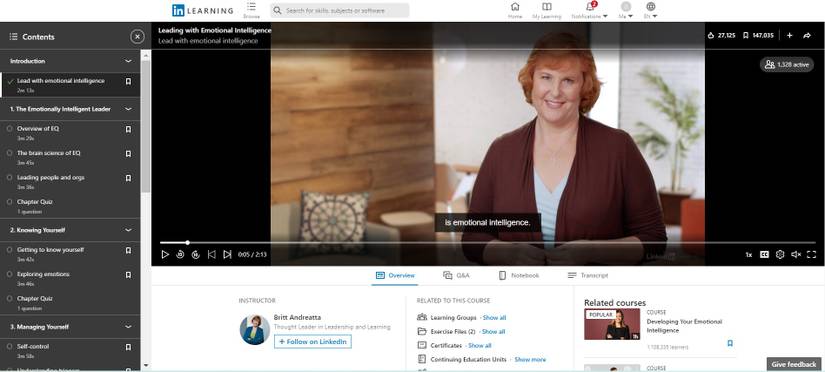
Task: Play the video
Action: (165, 254)
